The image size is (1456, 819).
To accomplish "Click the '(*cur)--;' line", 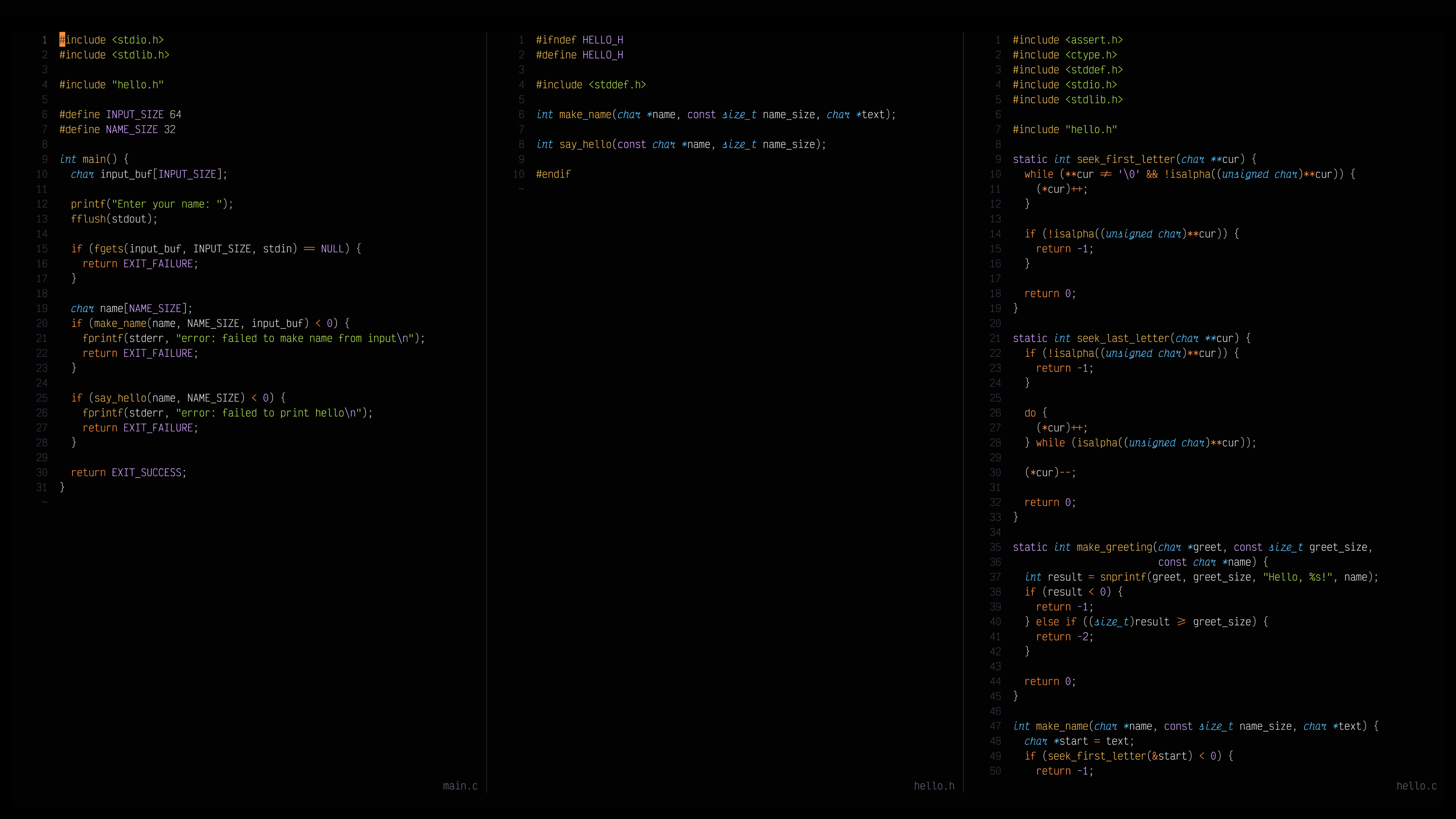I will click(x=1050, y=473).
